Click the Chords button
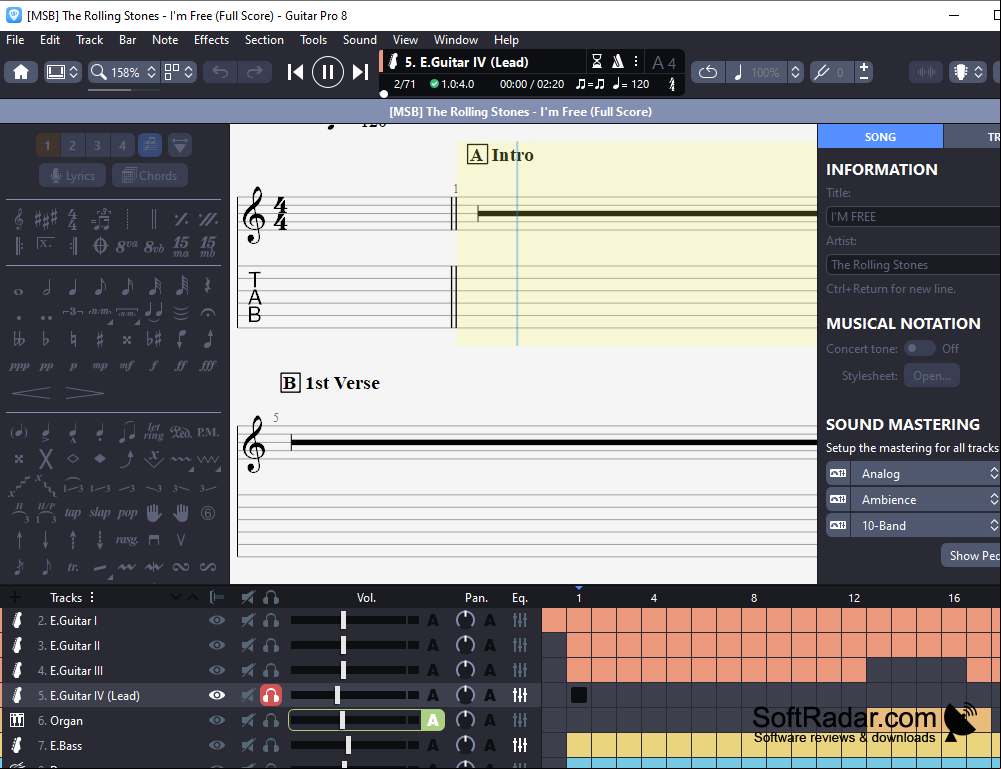This screenshot has width=1001, height=769. tap(150, 175)
